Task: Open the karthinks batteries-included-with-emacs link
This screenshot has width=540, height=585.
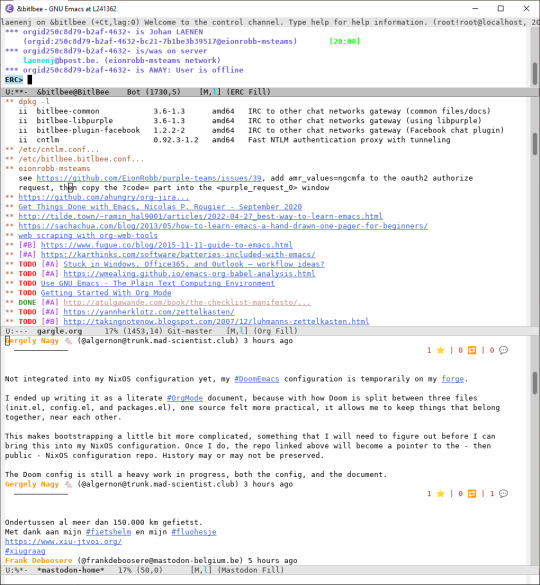Action: 178,254
